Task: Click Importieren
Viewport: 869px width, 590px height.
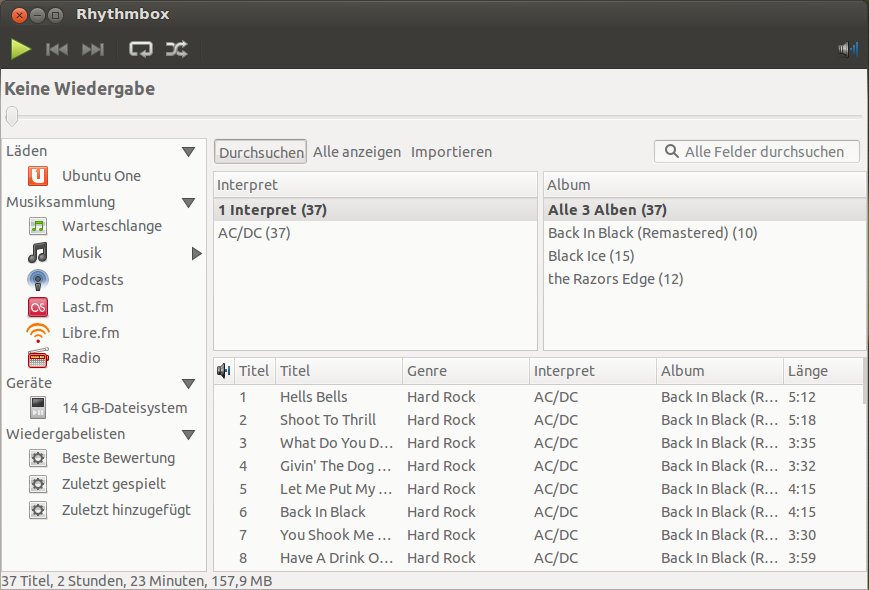Action: pos(451,152)
